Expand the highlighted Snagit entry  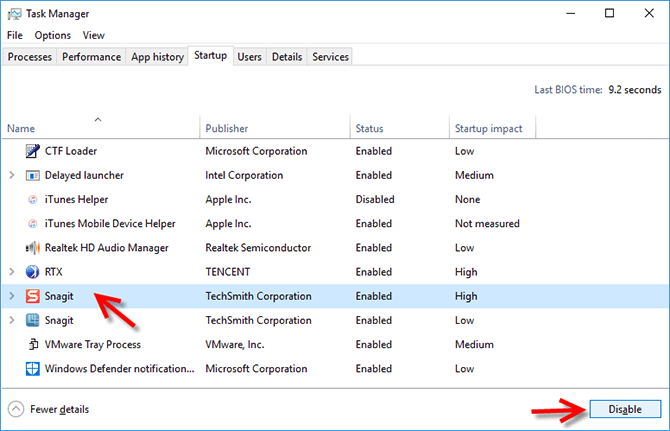click(x=12, y=296)
